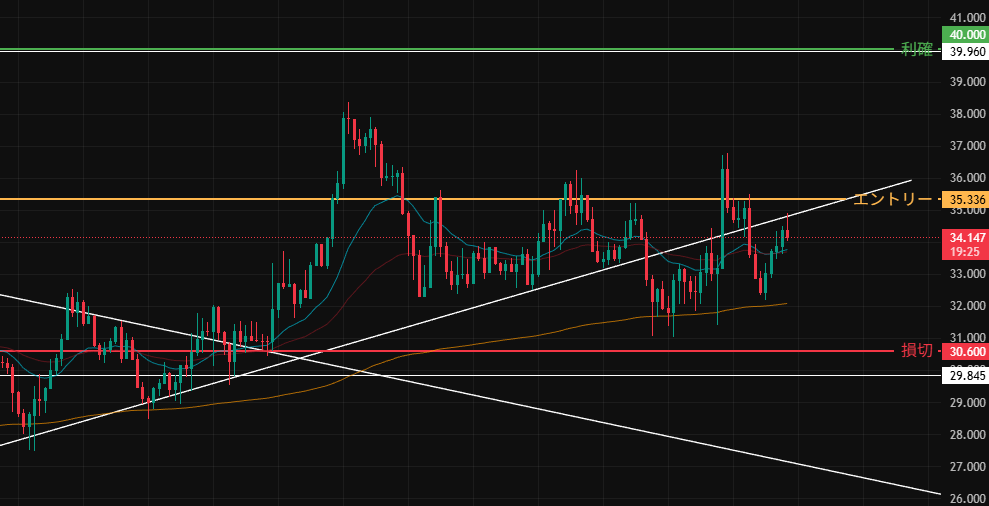The image size is (989, 506).
Task: Select the orange 35.336 price label
Action: point(964,200)
